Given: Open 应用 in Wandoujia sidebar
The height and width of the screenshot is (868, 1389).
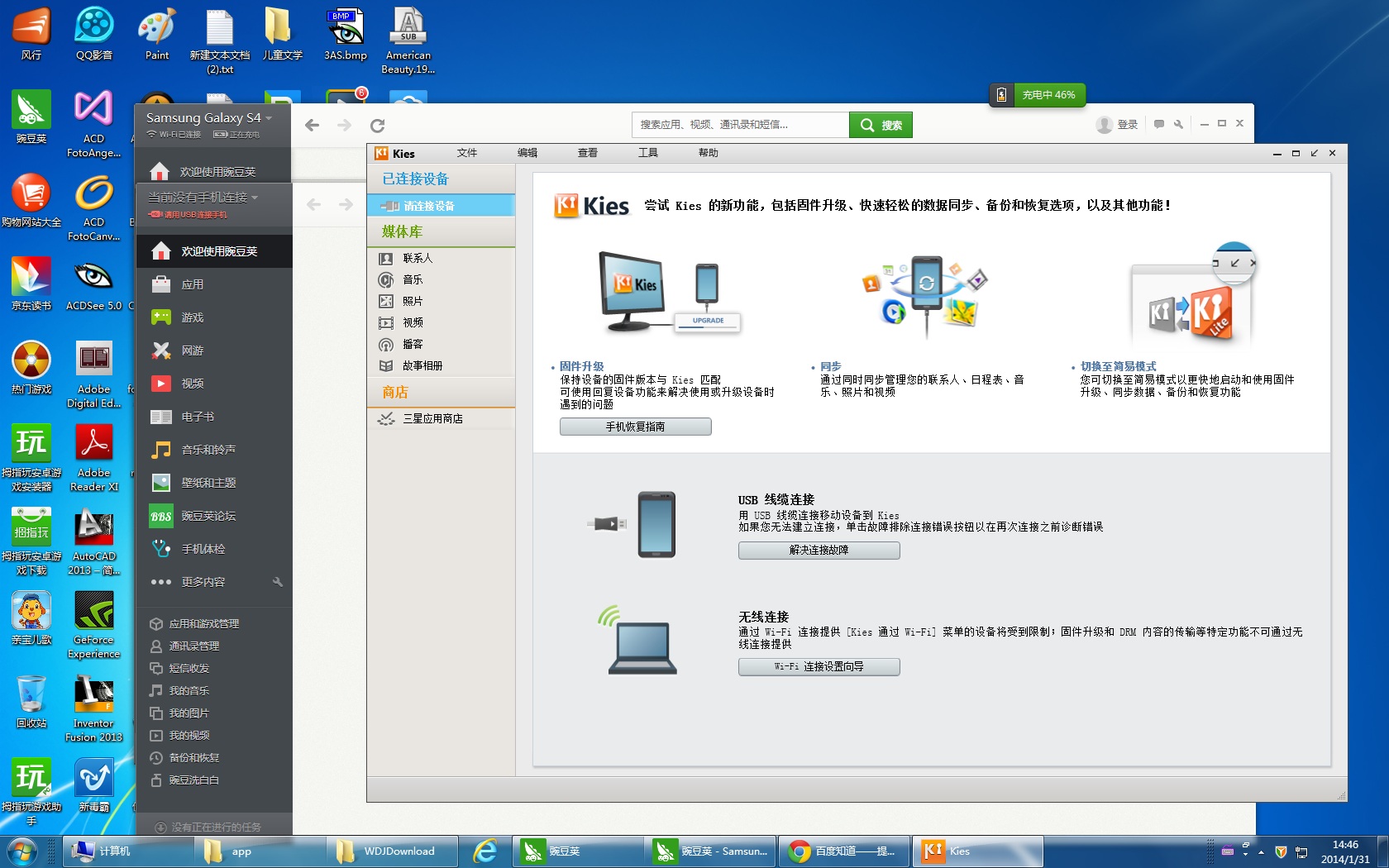Looking at the screenshot, I should point(214,284).
